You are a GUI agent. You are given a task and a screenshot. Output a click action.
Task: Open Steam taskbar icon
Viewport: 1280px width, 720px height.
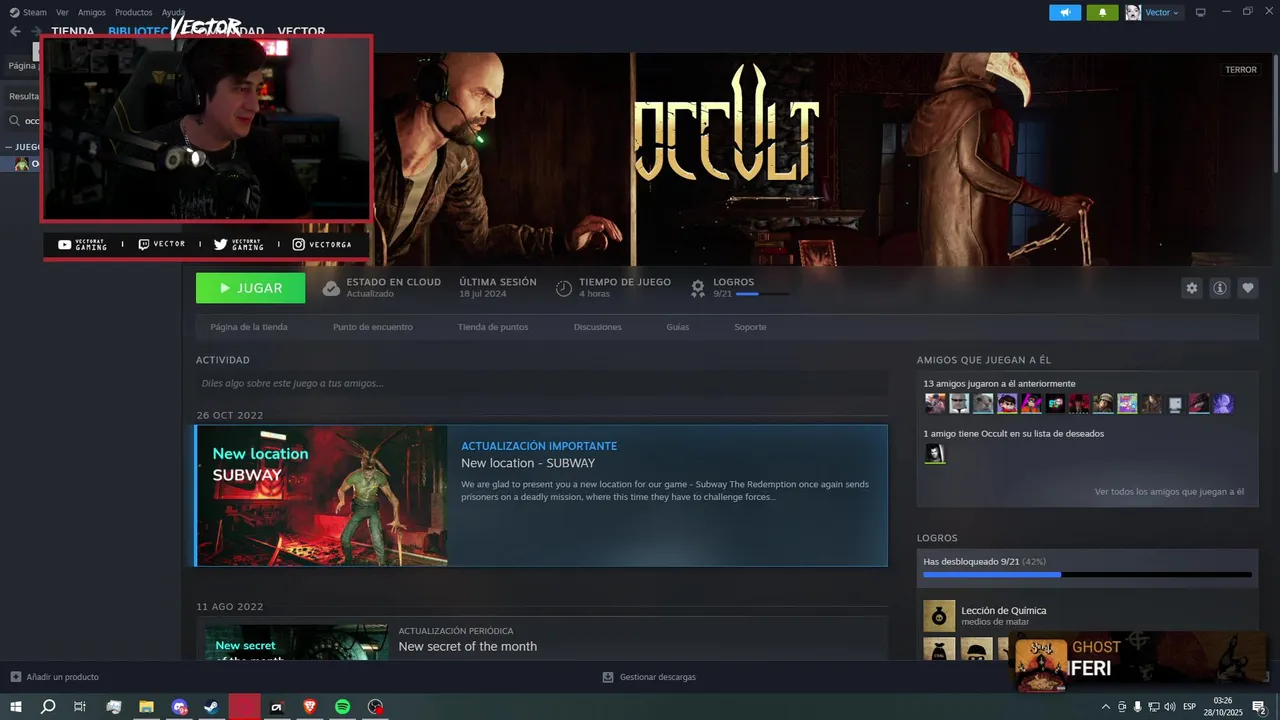pyautogui.click(x=211, y=707)
